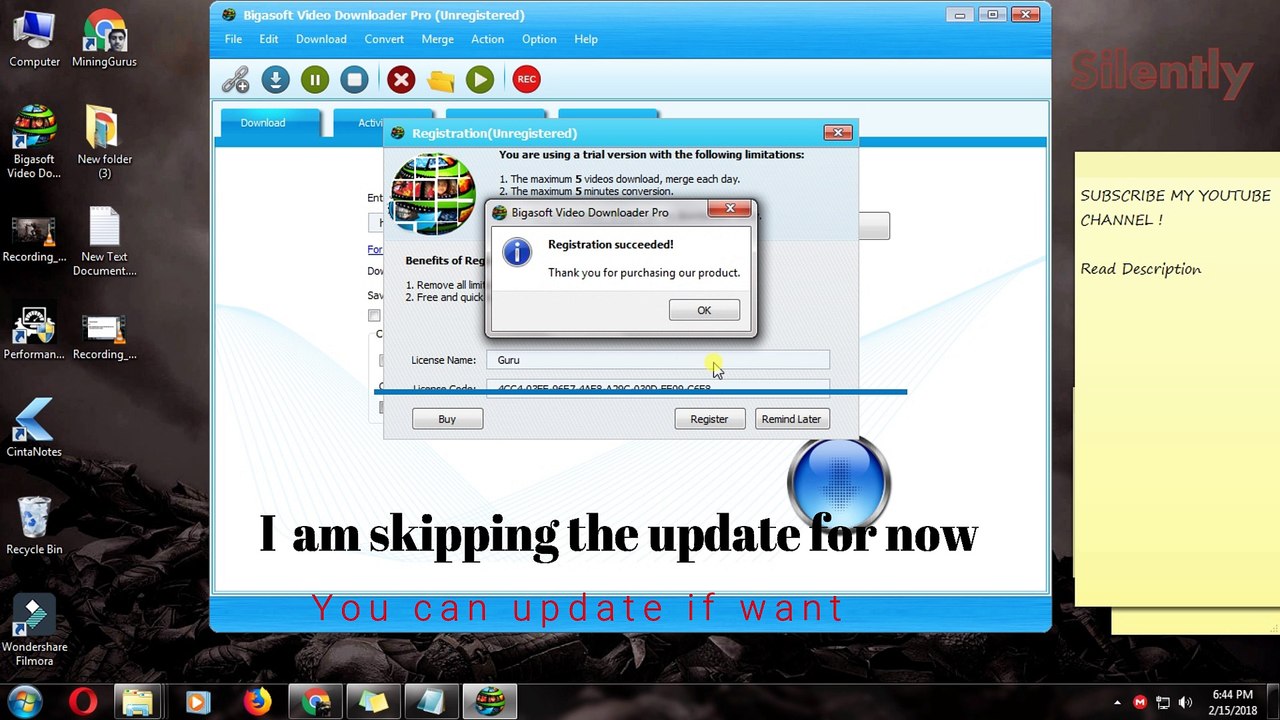Screen dimensions: 1280x720
Task: Switch to Chrome in the taskbar
Action: pyautogui.click(x=316, y=702)
